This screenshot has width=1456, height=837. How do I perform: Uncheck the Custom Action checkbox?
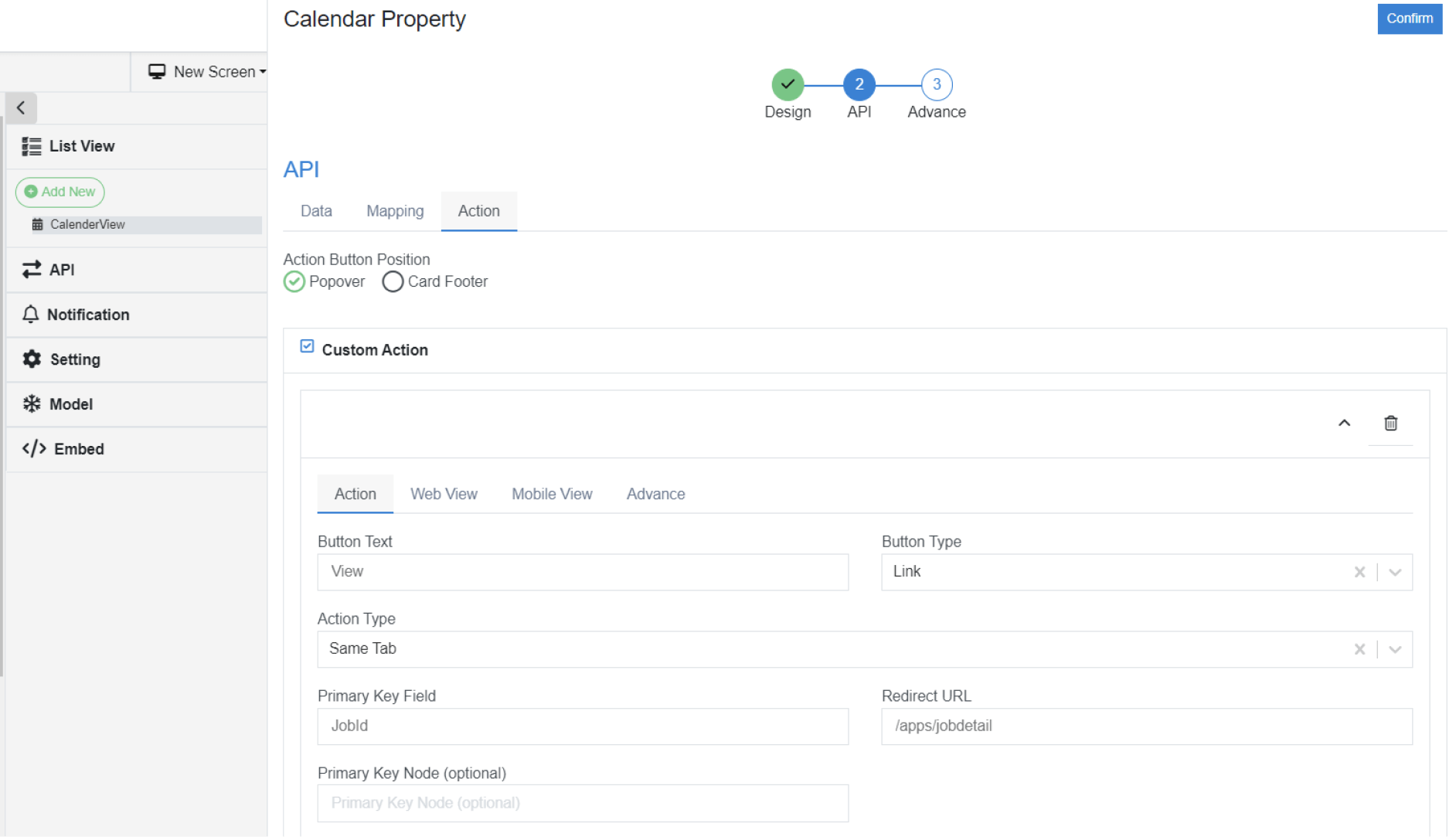(x=307, y=346)
